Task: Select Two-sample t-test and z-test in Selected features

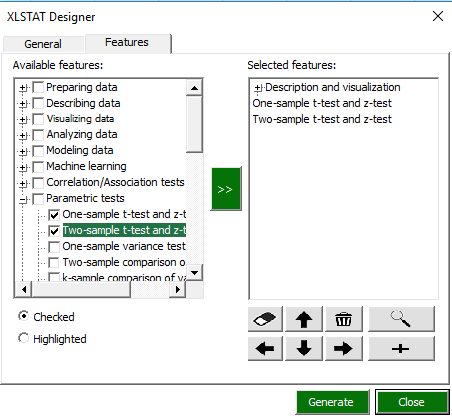Action: (322, 119)
